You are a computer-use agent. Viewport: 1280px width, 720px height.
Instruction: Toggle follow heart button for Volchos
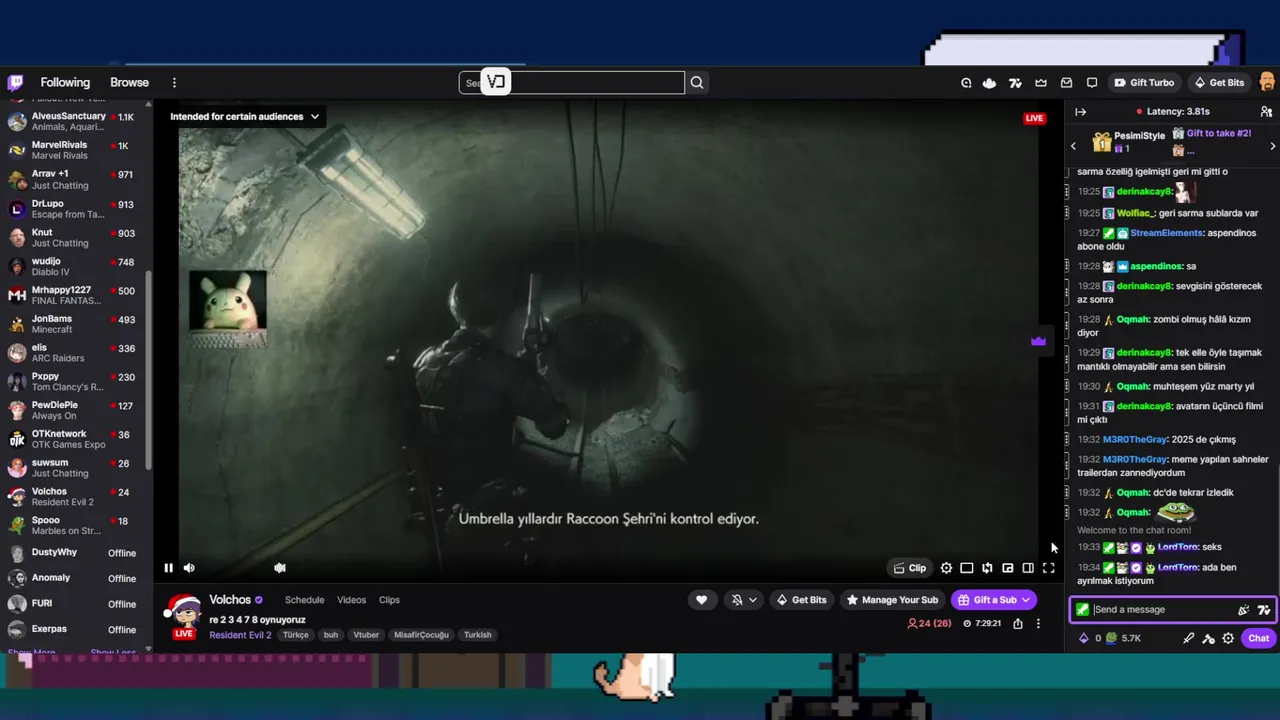(x=702, y=600)
